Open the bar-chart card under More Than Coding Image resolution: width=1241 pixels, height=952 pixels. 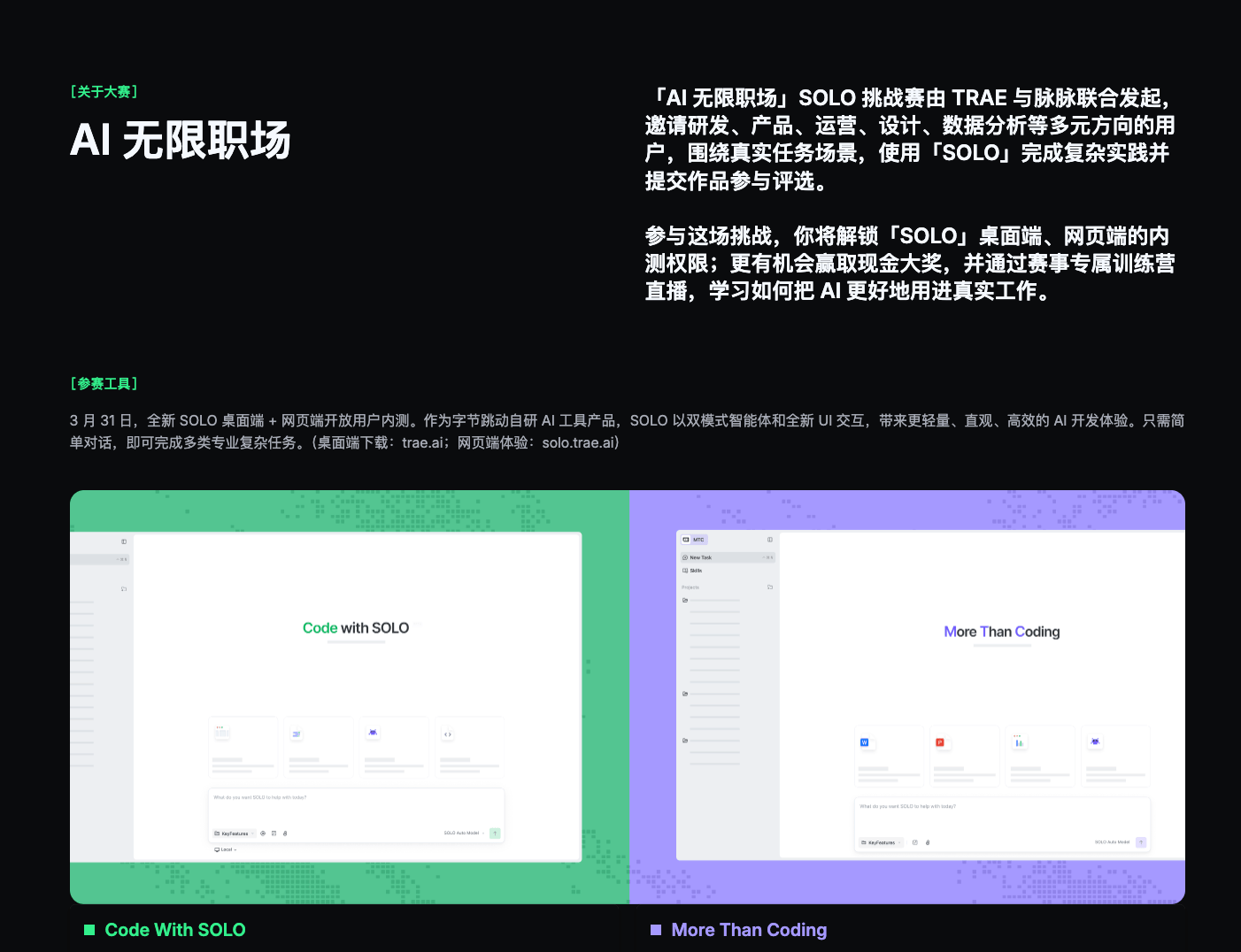point(1041,756)
